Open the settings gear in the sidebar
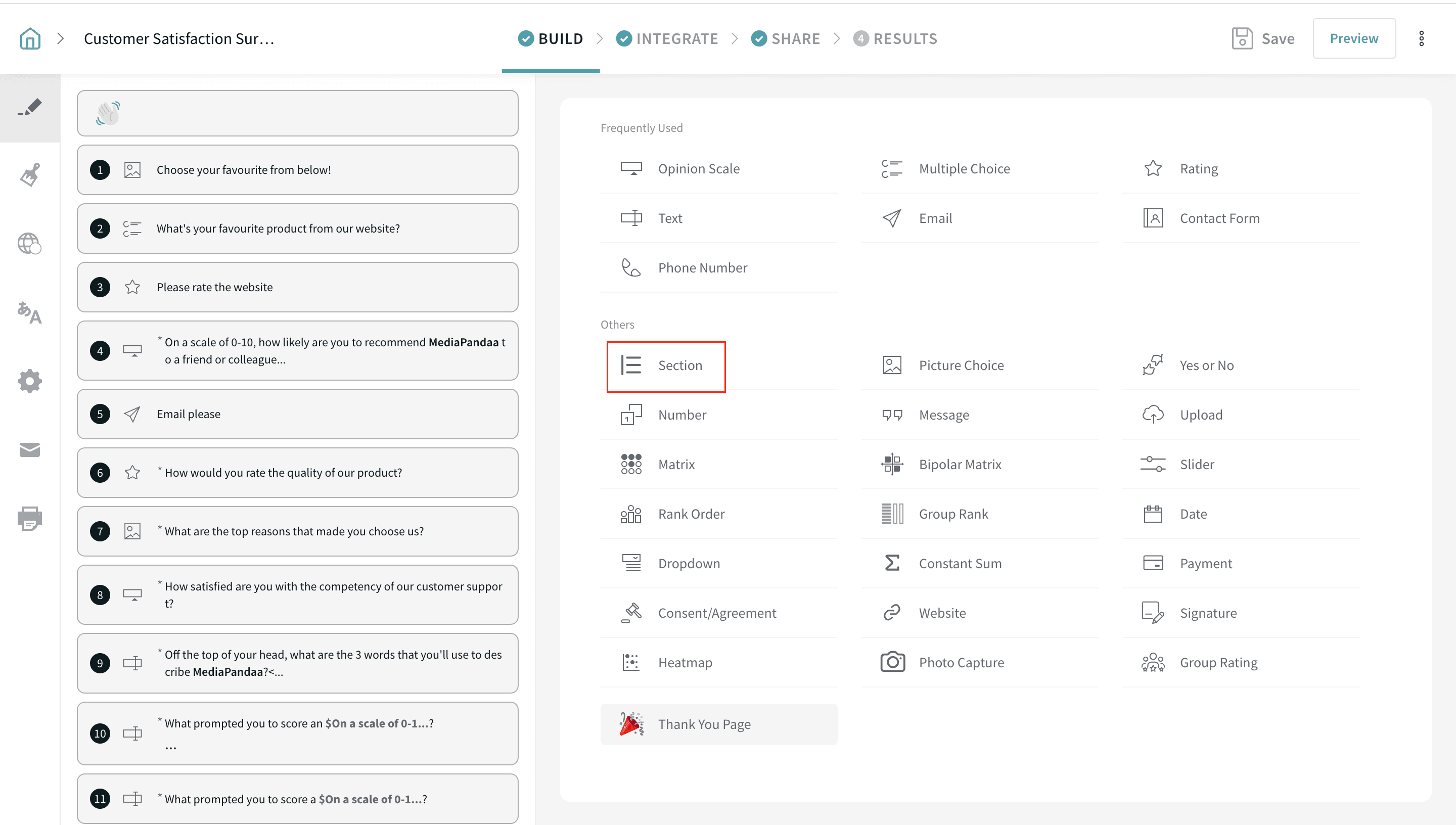1456x825 pixels. pos(30,381)
